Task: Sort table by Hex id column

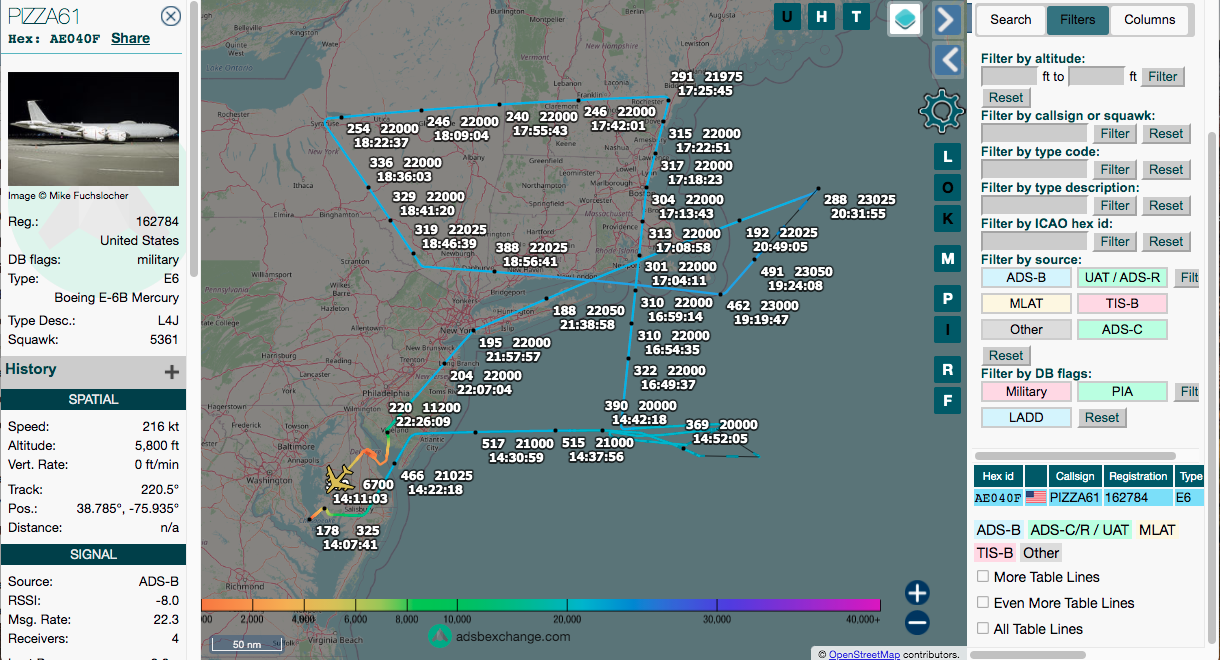Action: coord(999,477)
